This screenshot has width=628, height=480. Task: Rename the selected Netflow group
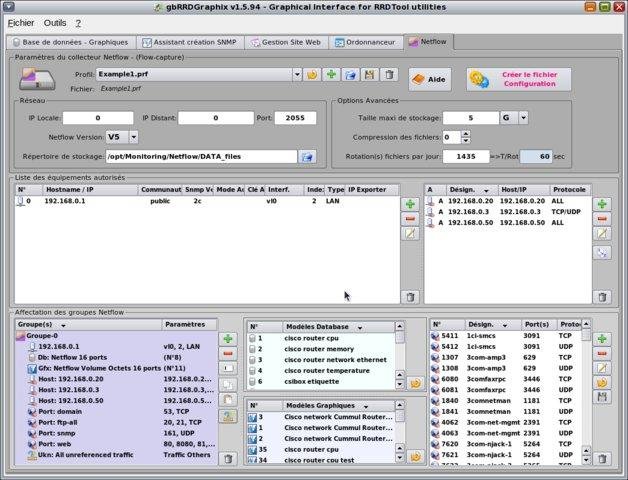tap(228, 368)
